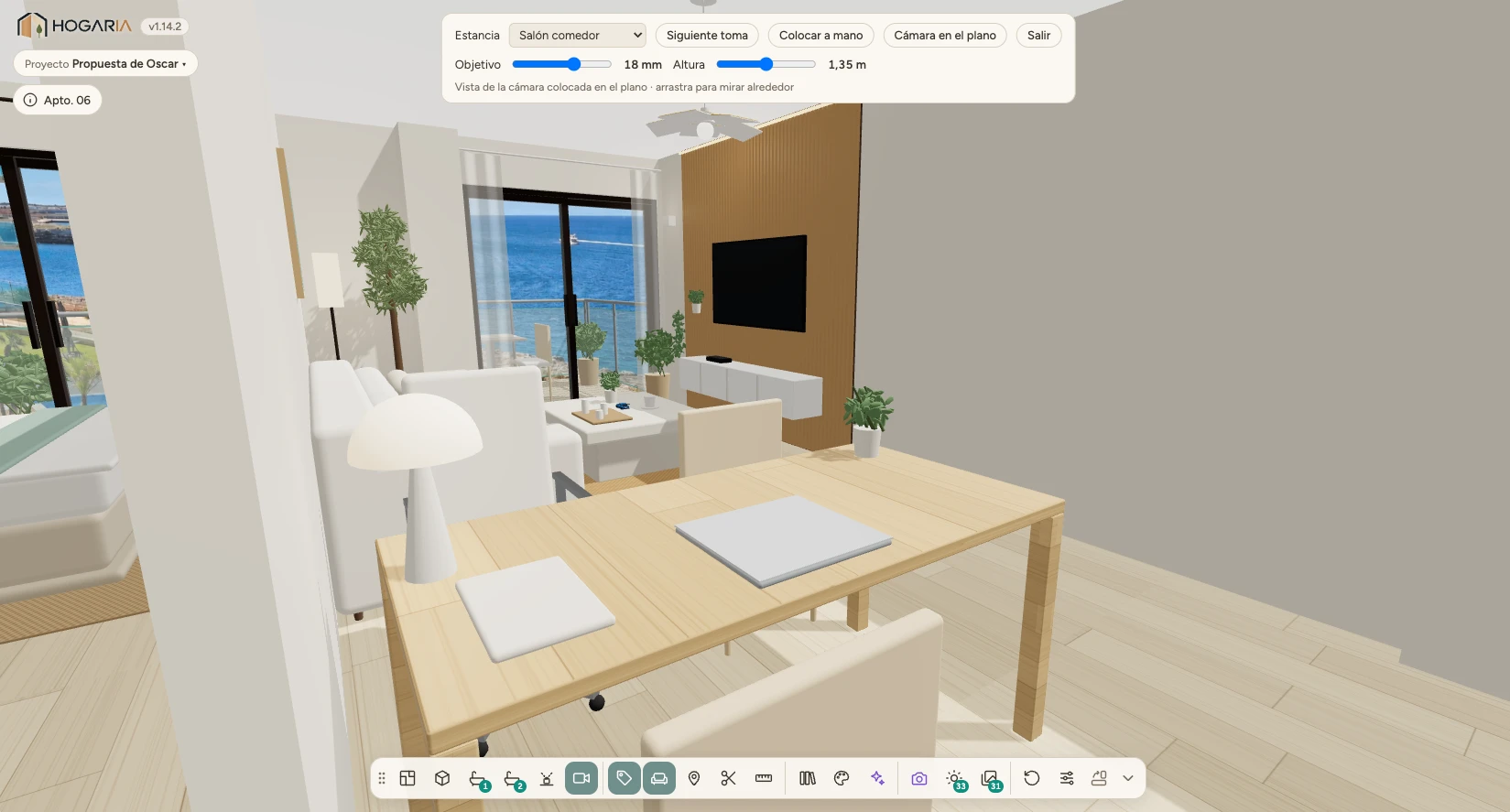This screenshot has height=812, width=1510.
Task: Click the 18 mm lens value
Action: pos(643,65)
